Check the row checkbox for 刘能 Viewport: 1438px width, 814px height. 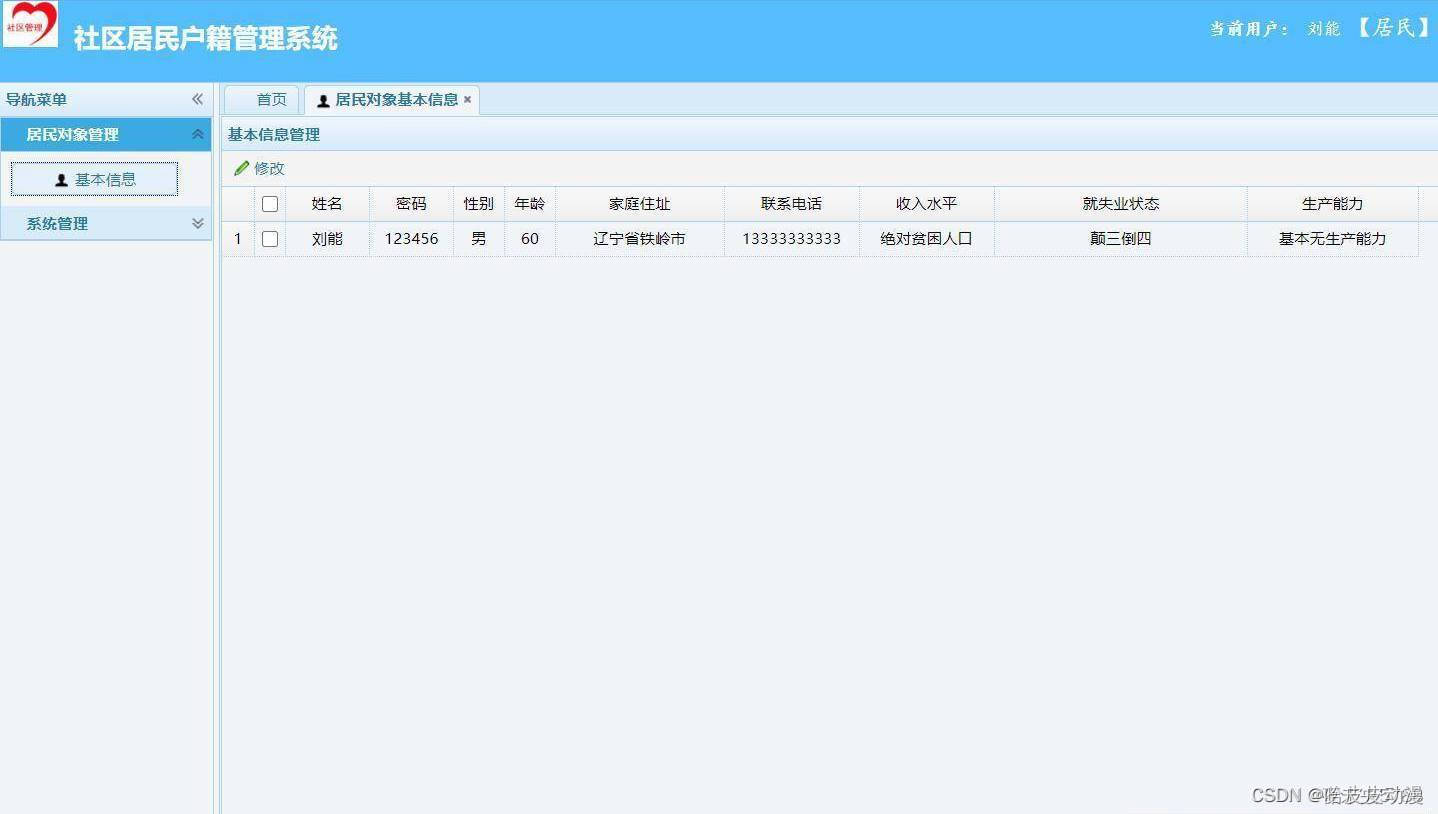click(x=270, y=239)
